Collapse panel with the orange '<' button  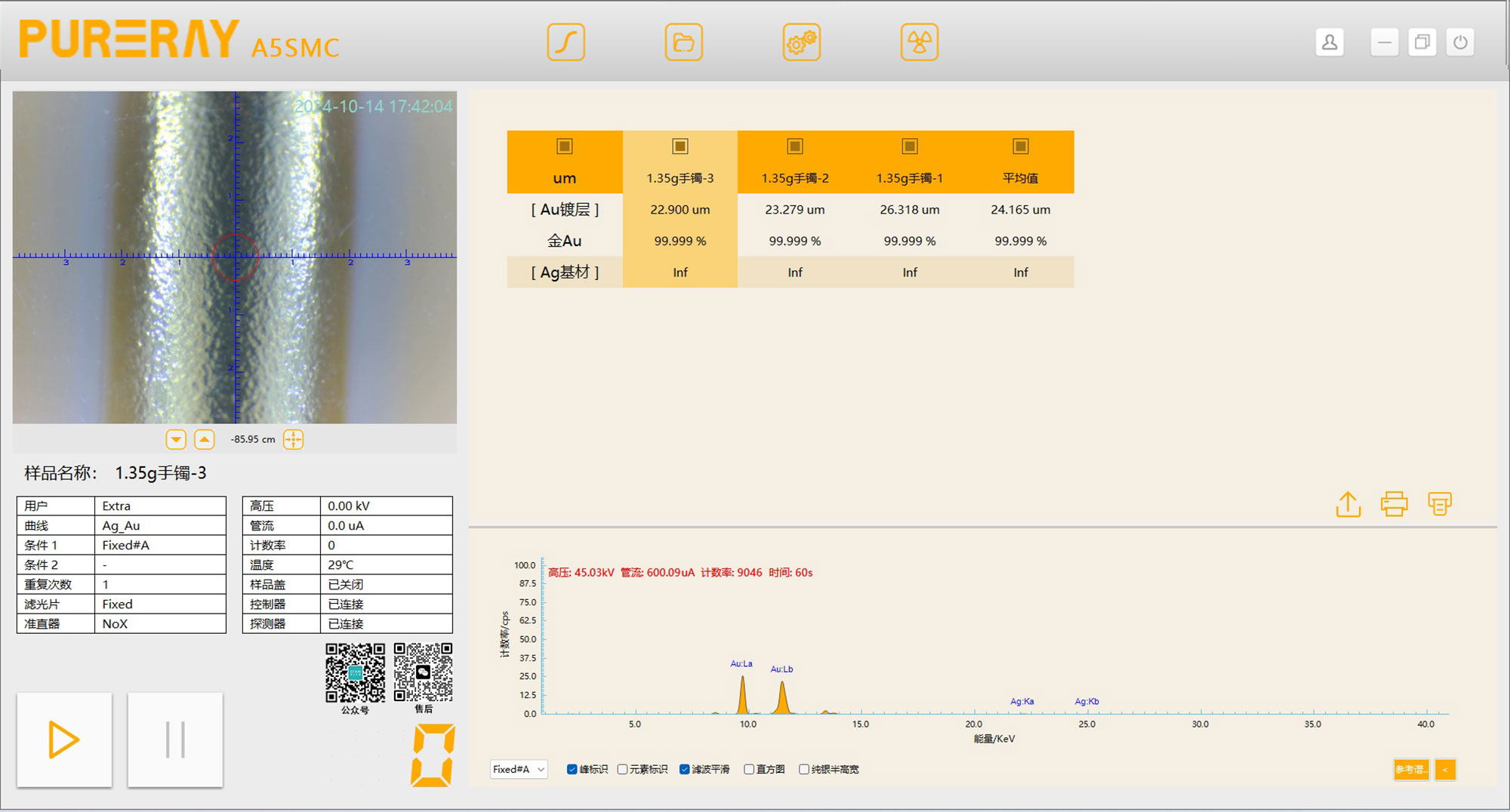[1445, 769]
